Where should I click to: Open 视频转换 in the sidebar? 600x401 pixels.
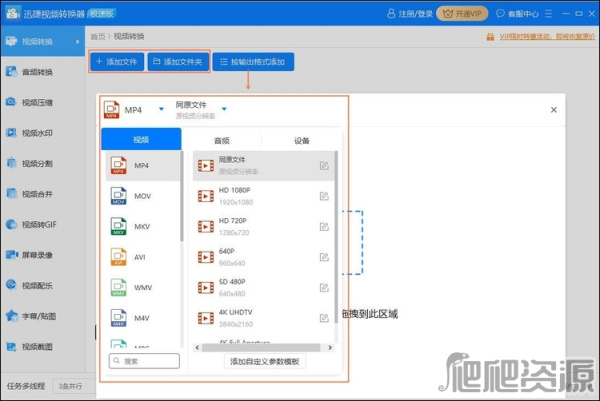click(42, 41)
